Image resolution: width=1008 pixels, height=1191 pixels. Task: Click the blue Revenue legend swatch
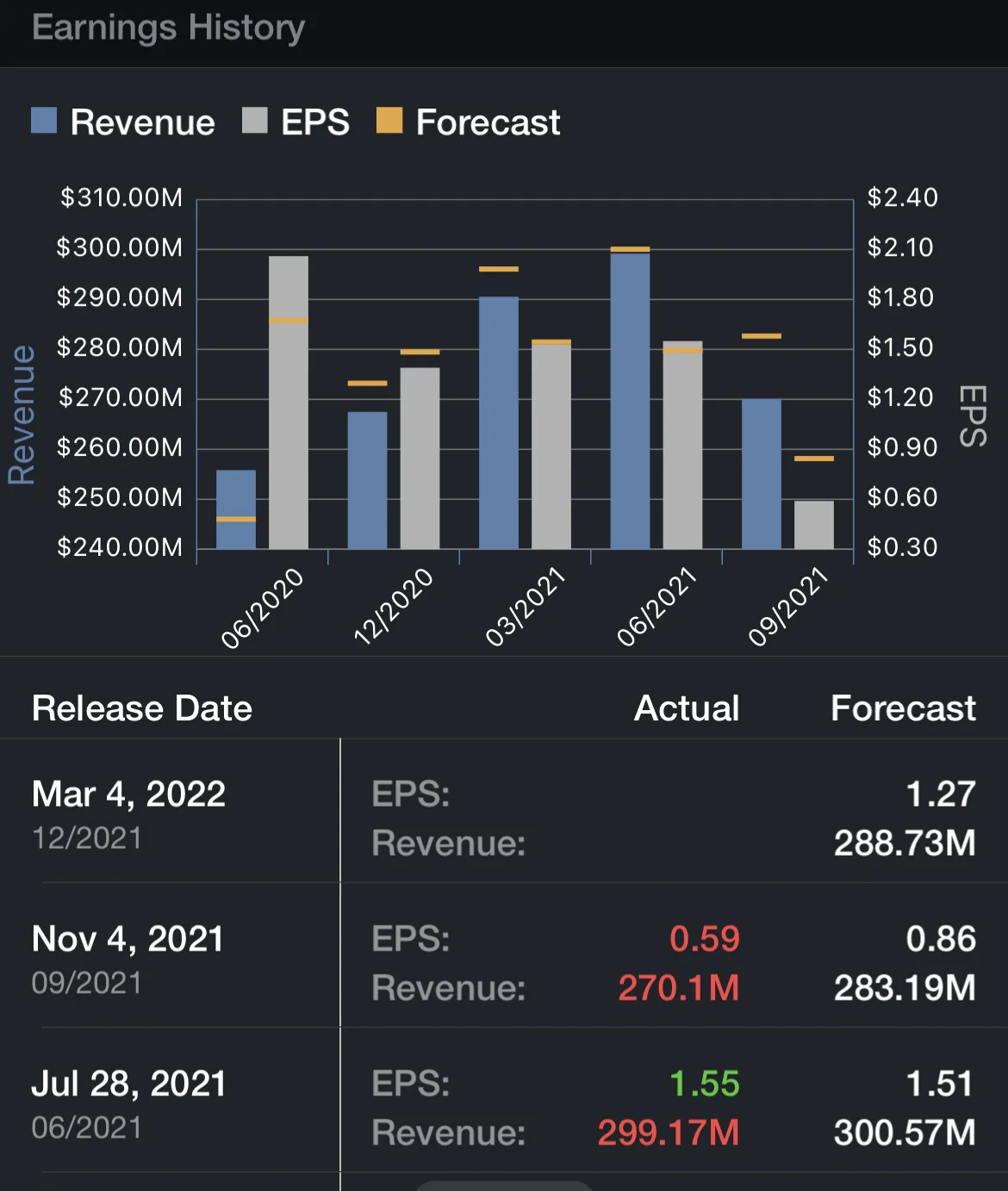click(x=44, y=121)
